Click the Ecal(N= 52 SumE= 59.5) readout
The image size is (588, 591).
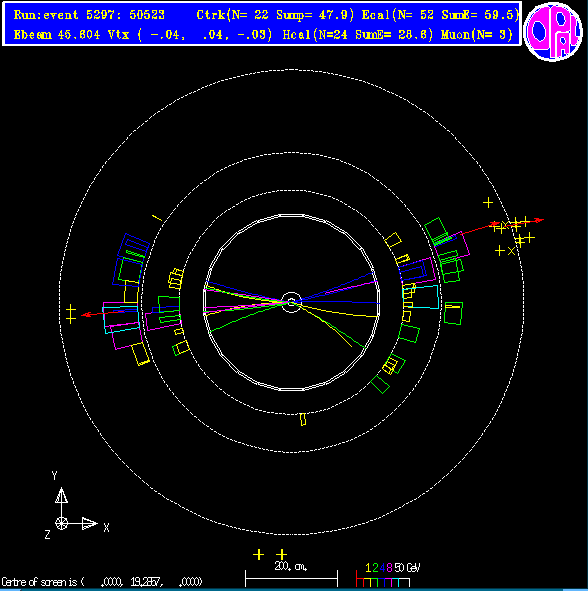pos(440,15)
